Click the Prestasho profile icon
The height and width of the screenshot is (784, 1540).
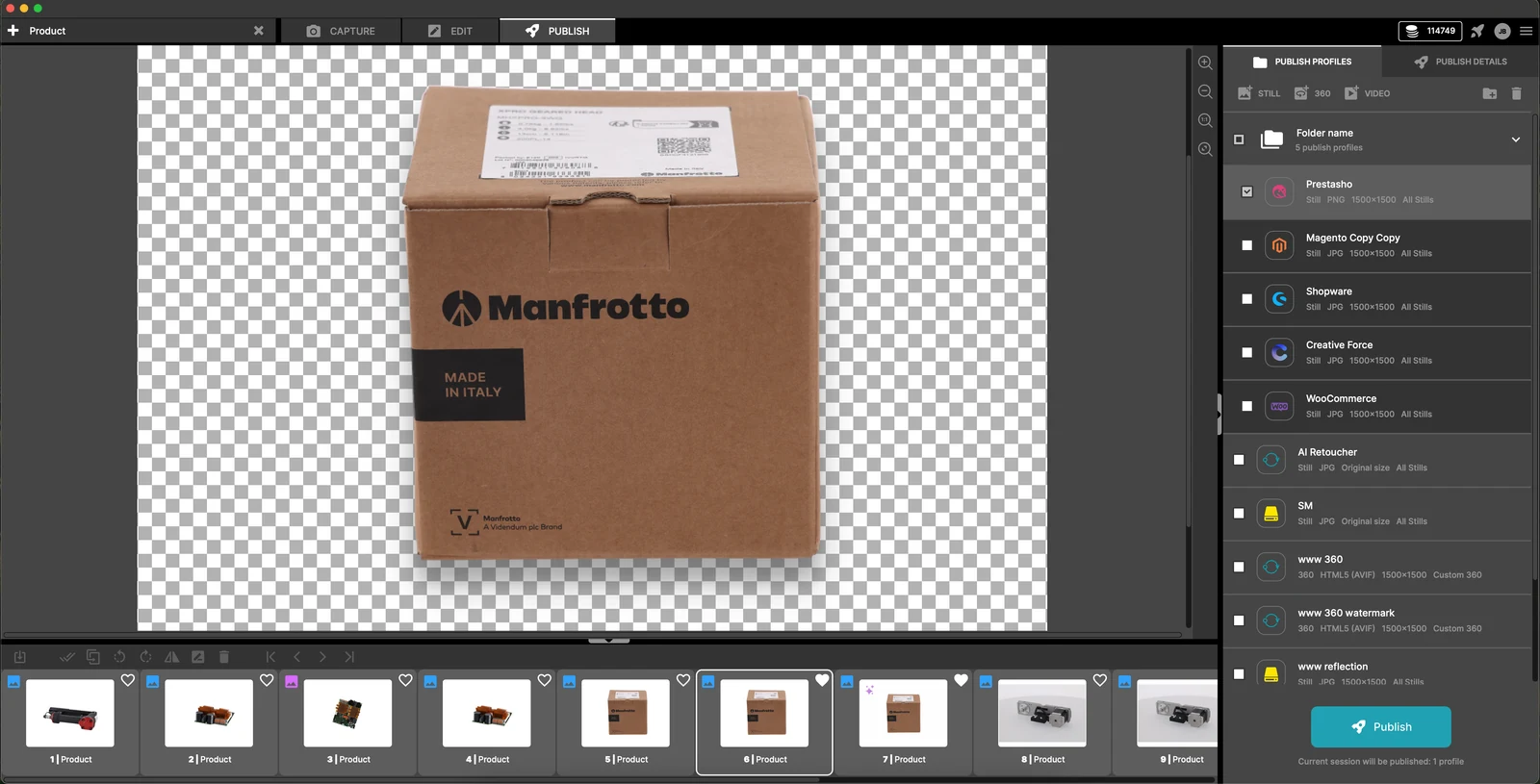tap(1279, 191)
